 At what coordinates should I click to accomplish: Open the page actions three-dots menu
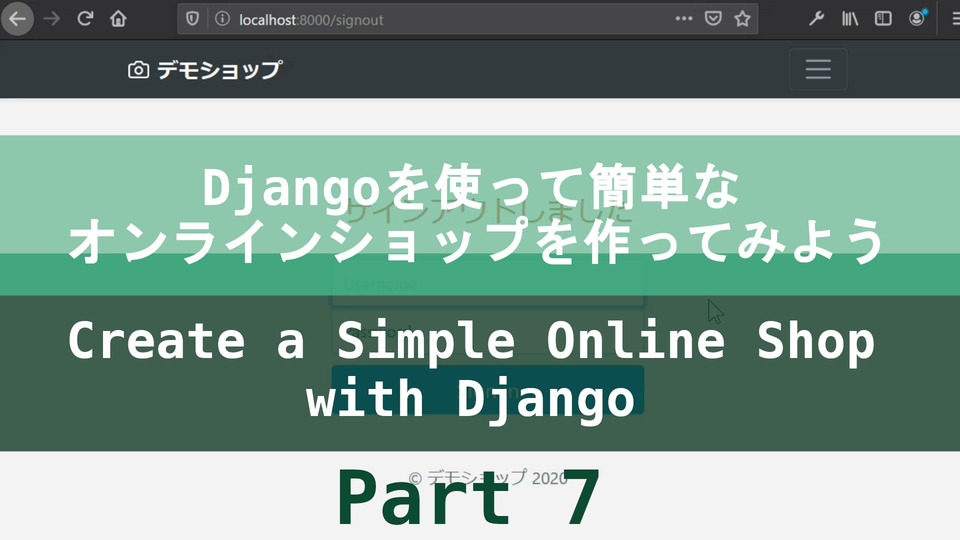[684, 19]
